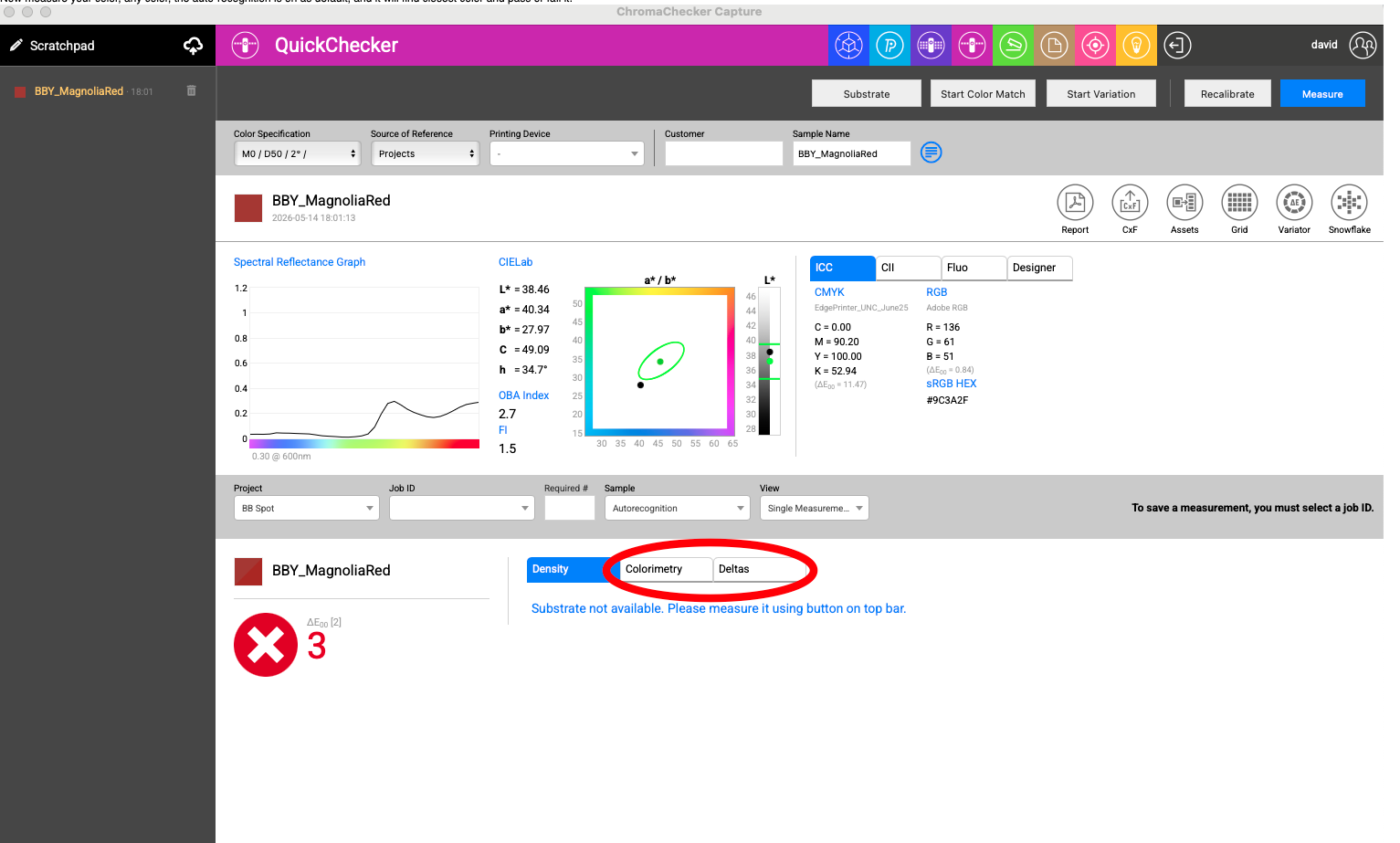This screenshot has width=1400, height=843.
Task: Click the #9C3A2F hex value
Action: click(x=947, y=400)
